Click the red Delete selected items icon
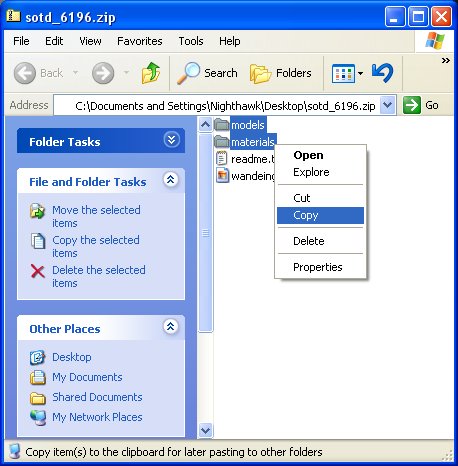This screenshot has height=466, width=458. coord(38,271)
